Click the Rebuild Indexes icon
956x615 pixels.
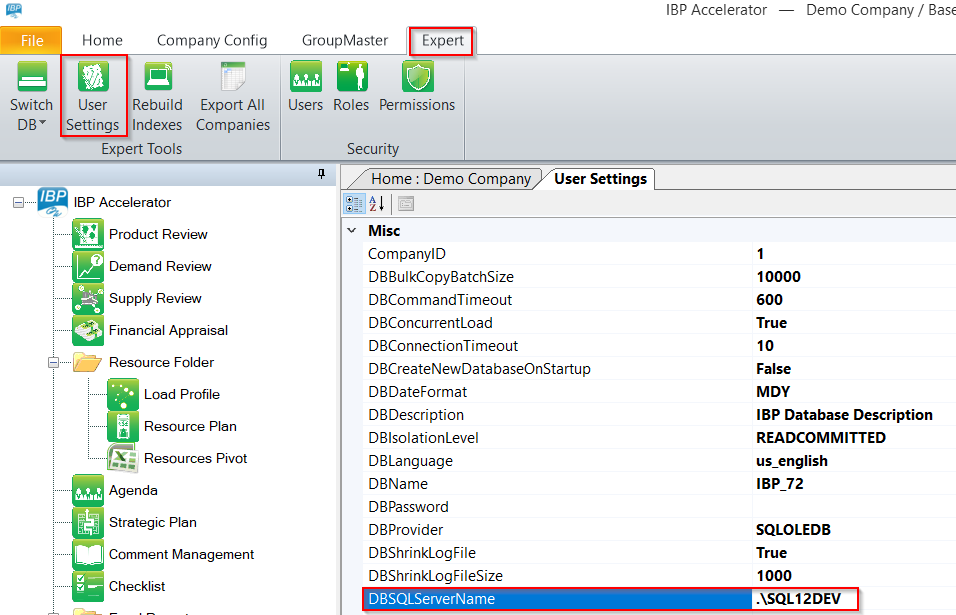click(x=158, y=77)
